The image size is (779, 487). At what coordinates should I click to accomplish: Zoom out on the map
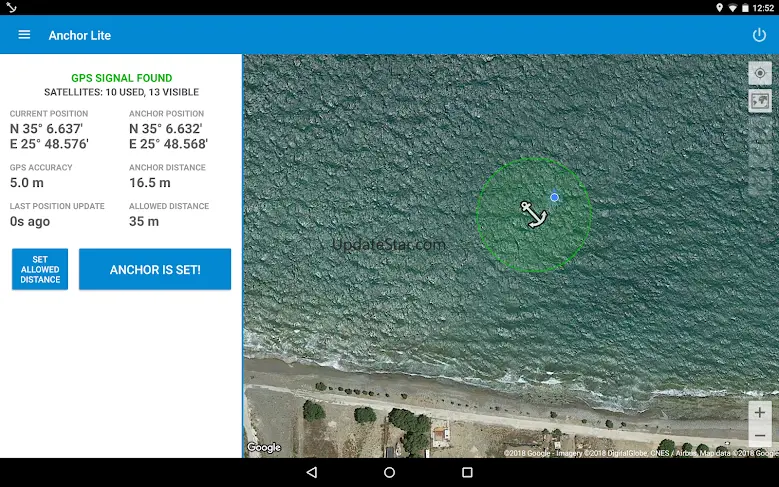point(760,436)
